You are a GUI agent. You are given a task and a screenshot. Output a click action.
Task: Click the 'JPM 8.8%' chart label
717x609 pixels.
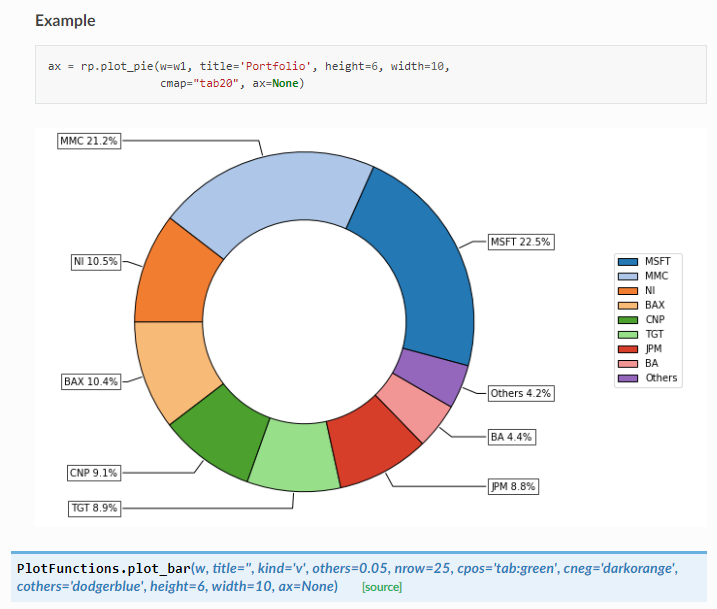click(513, 486)
